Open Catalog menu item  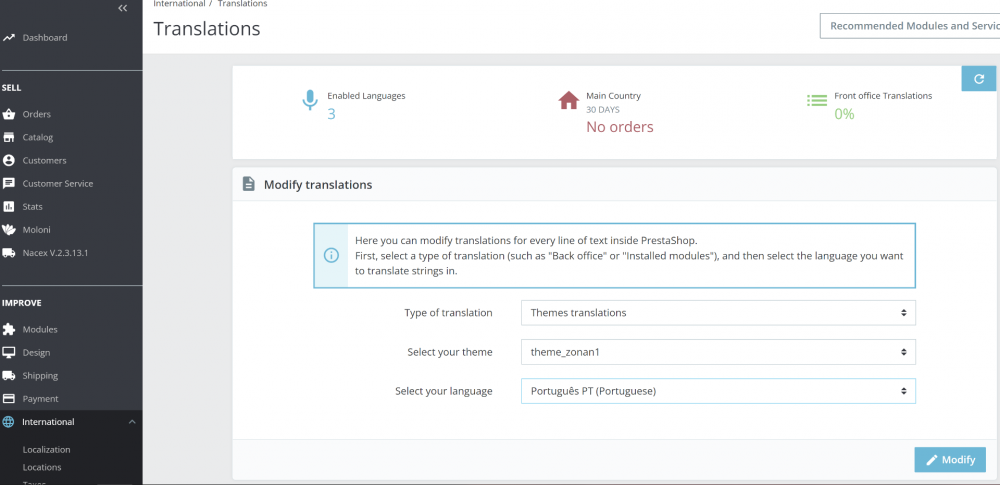tap(38, 137)
